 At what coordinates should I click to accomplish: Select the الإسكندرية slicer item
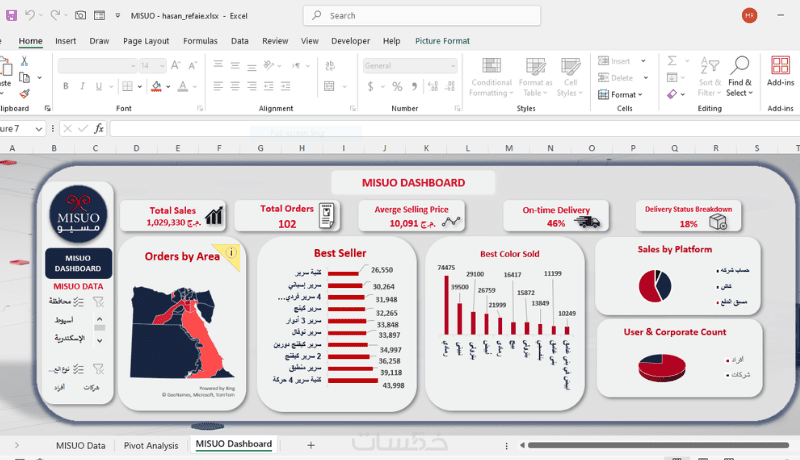tap(69, 338)
